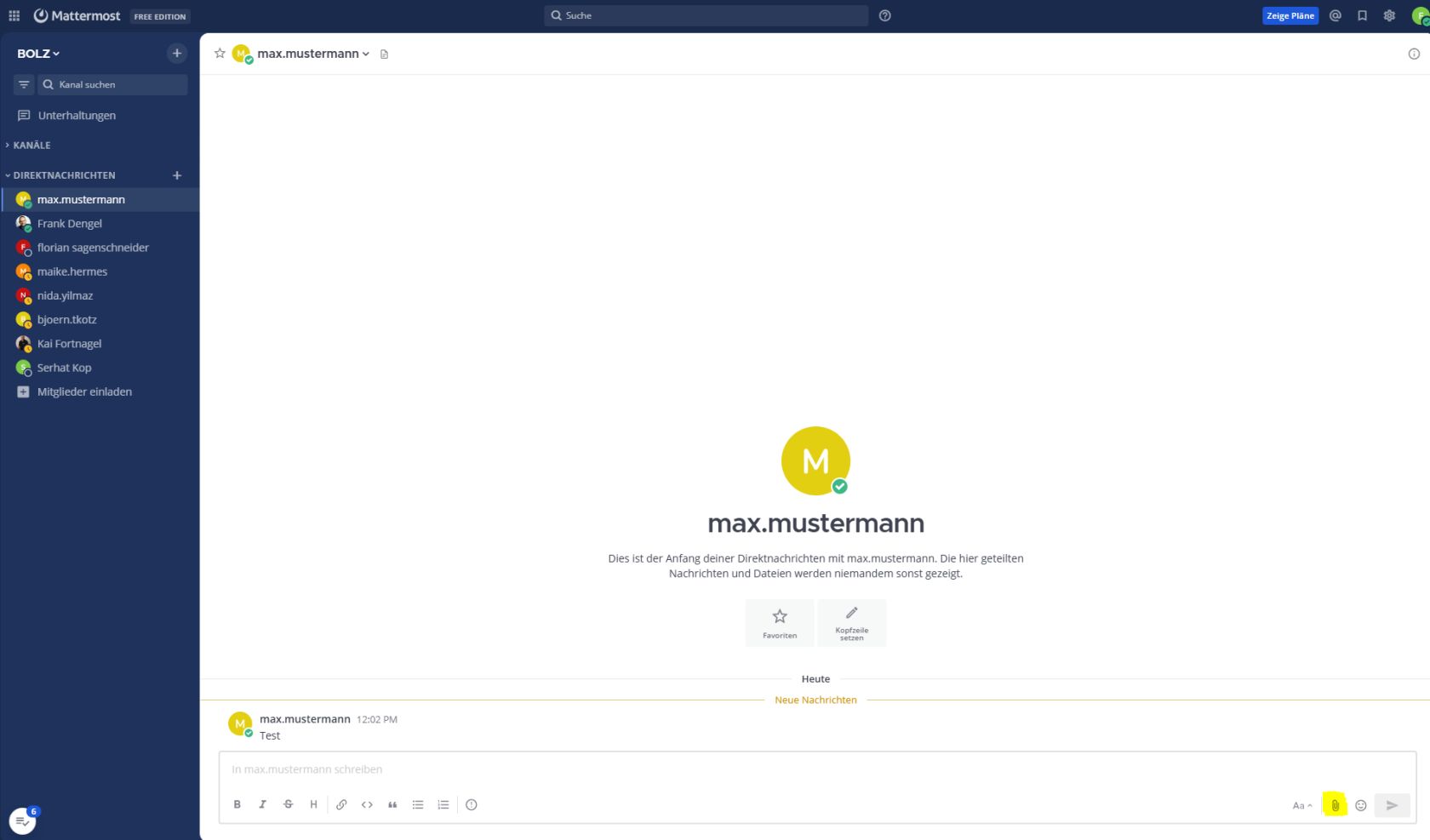Star the max.mustermann channel header

pos(220,54)
